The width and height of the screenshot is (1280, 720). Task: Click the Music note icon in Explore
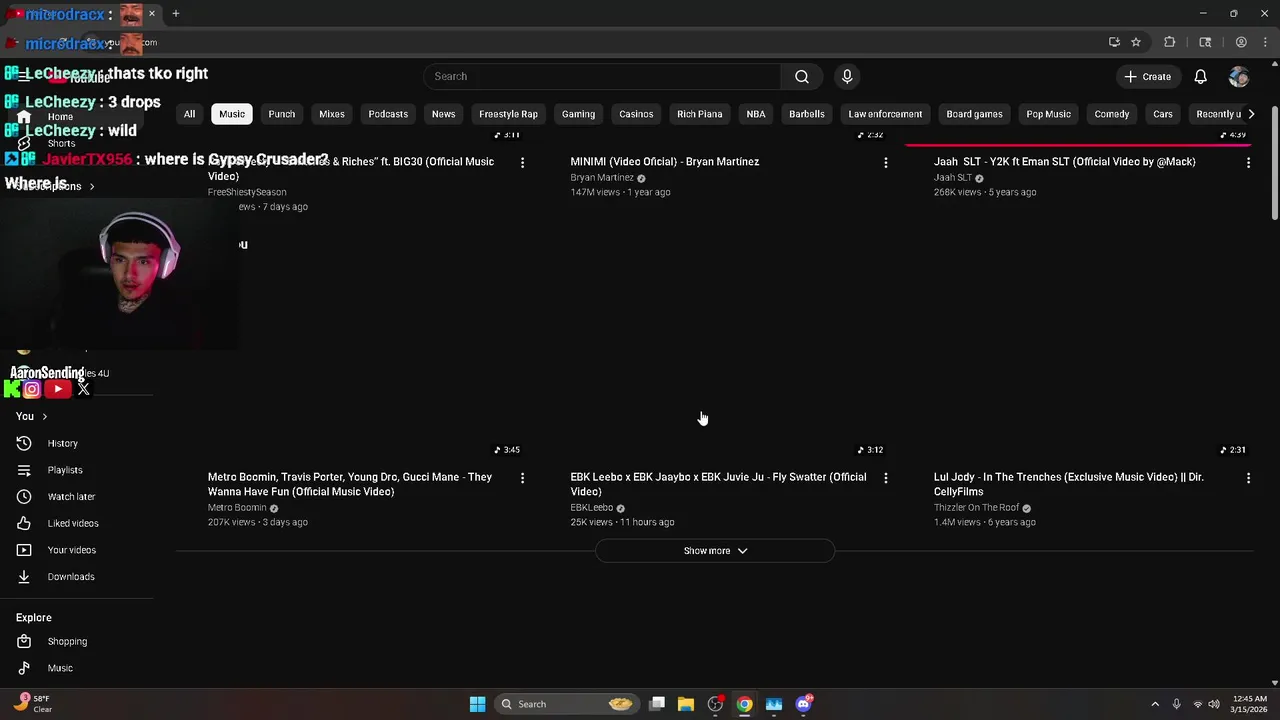point(24,668)
